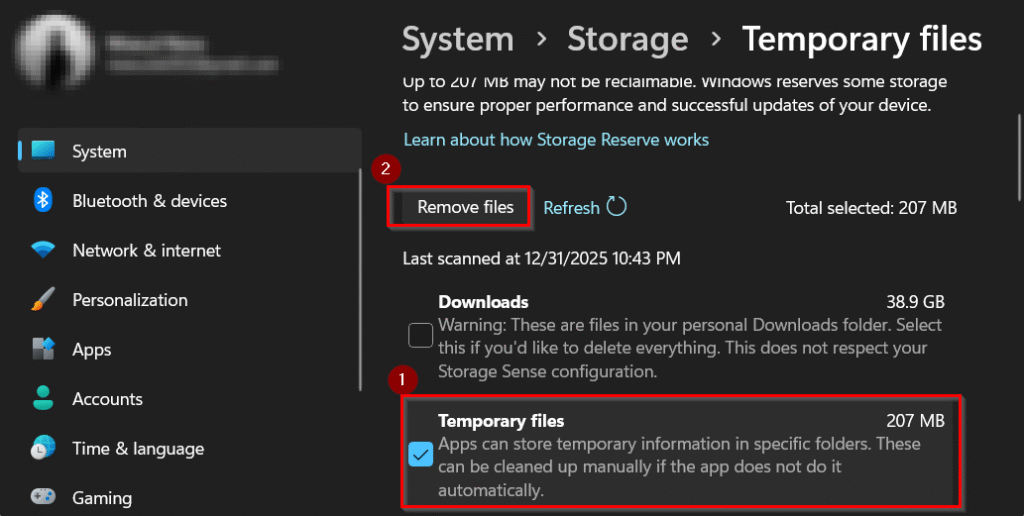This screenshot has height=516, width=1024.
Task: Click the System monitor icon in sidebar
Action: click(x=43, y=150)
